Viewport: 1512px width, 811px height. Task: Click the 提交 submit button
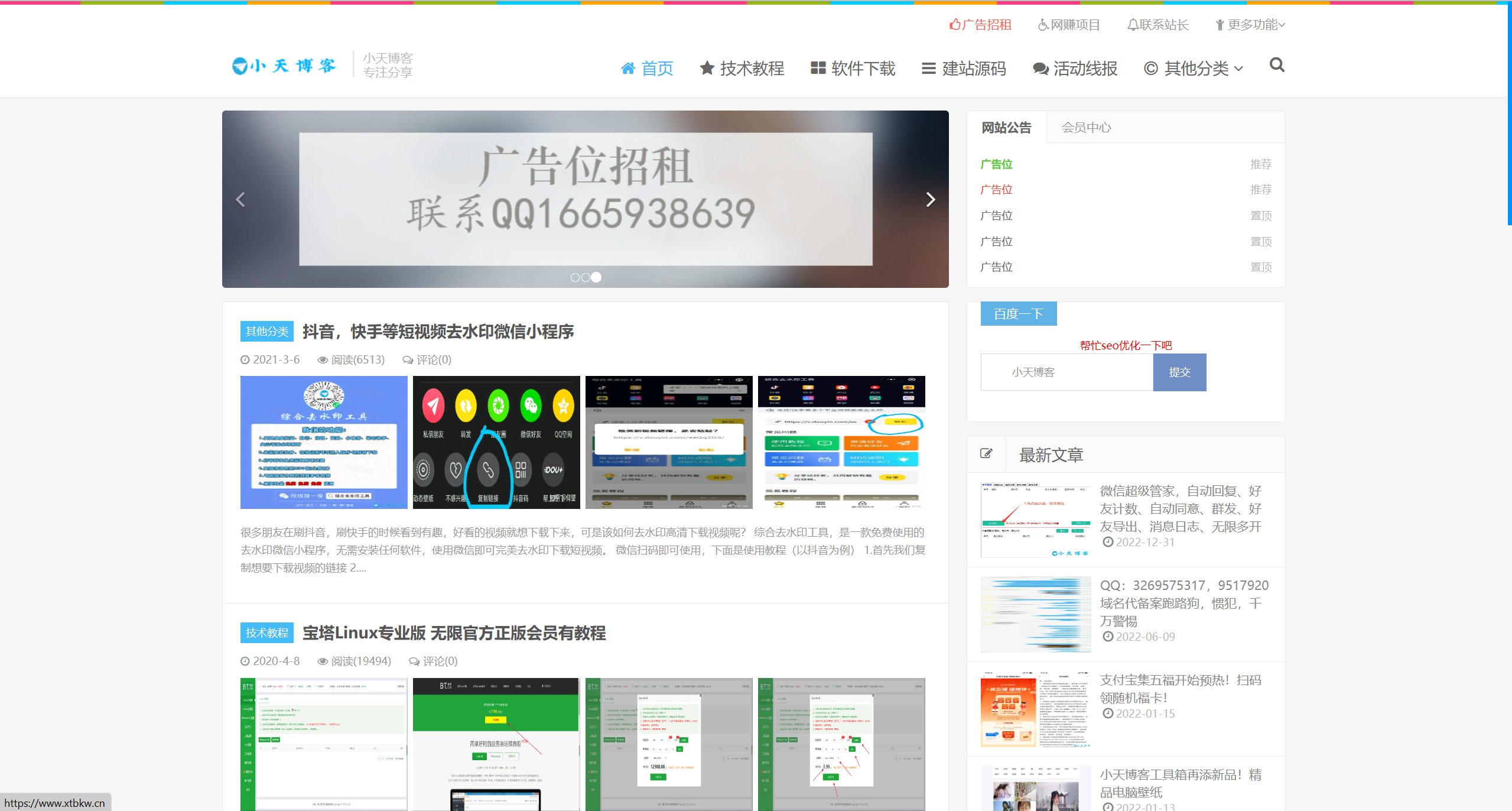(x=1179, y=372)
